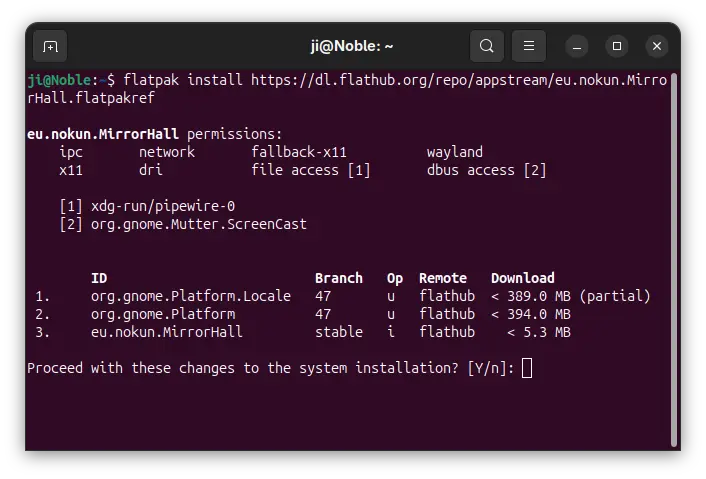Maximize the terminal window
This screenshot has width=706, height=479.
click(x=617, y=46)
